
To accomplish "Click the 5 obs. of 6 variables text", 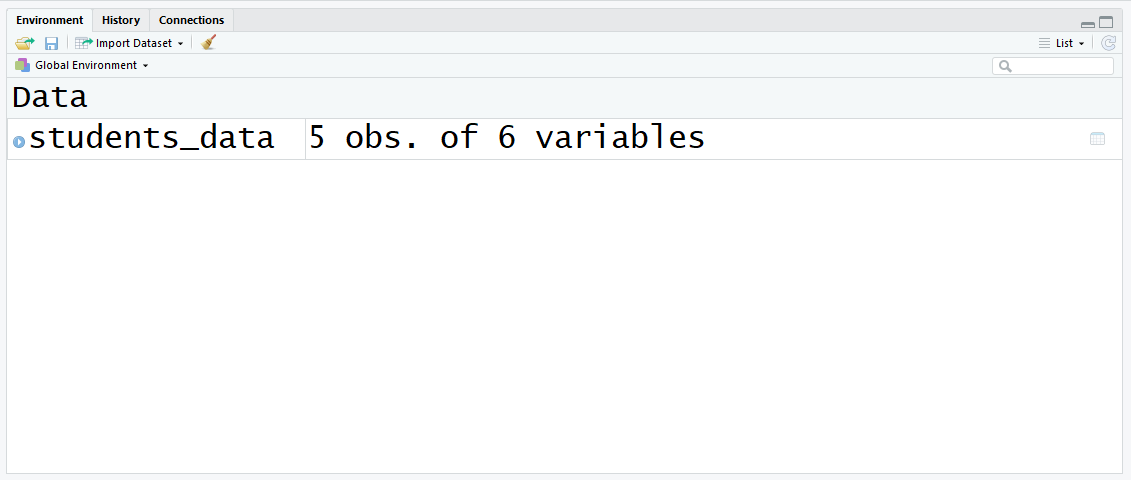I will 507,138.
